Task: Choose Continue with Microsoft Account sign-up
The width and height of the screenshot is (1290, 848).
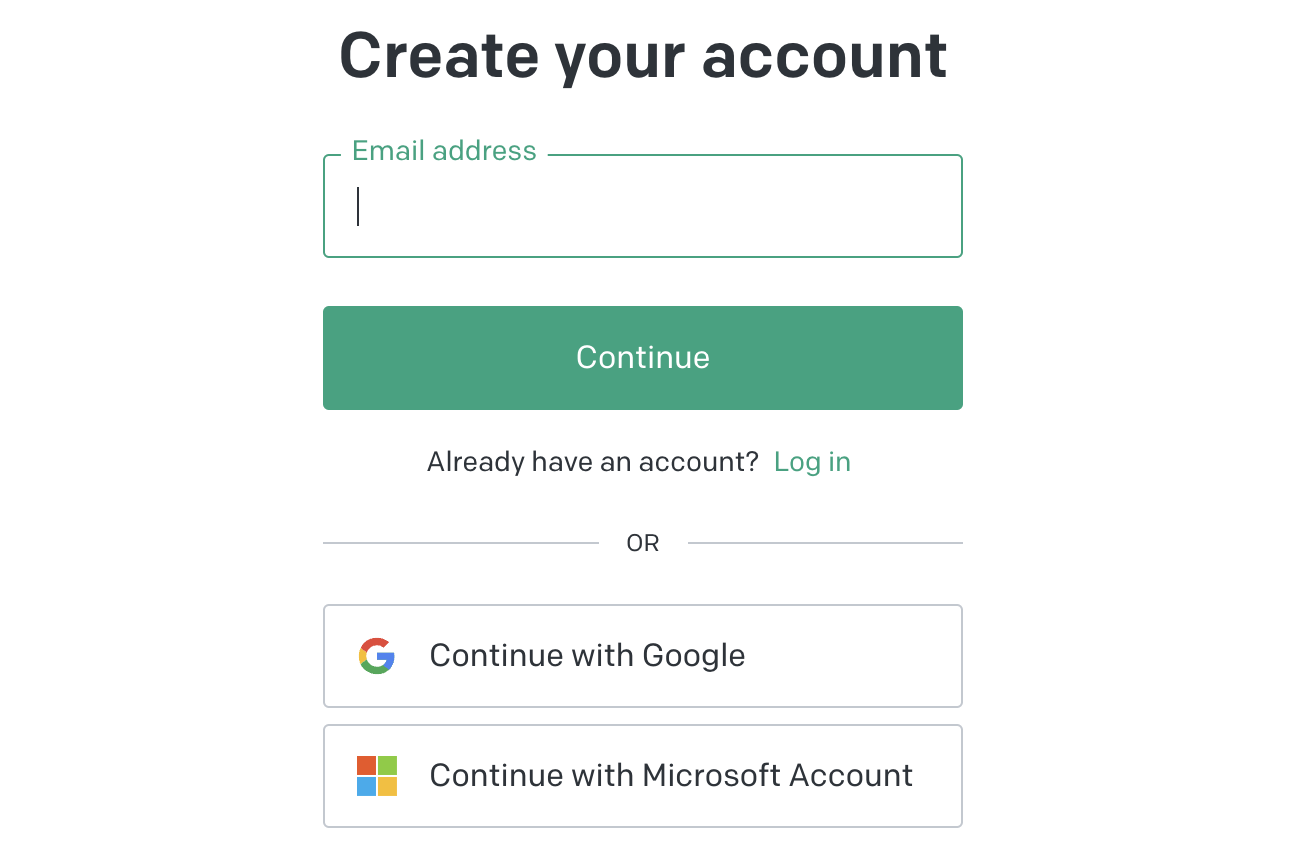Action: point(642,776)
